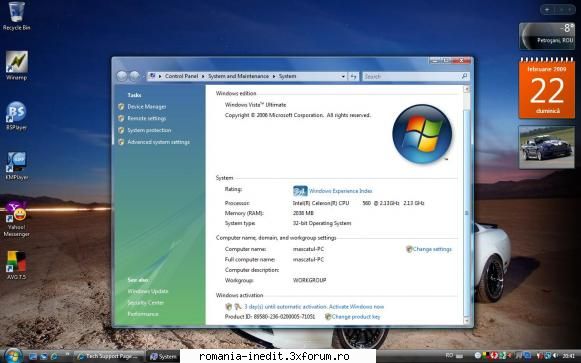Click the WORKGROUP workgroup value
Image resolution: width=581 pixels, height=363 pixels.
pyautogui.click(x=309, y=280)
